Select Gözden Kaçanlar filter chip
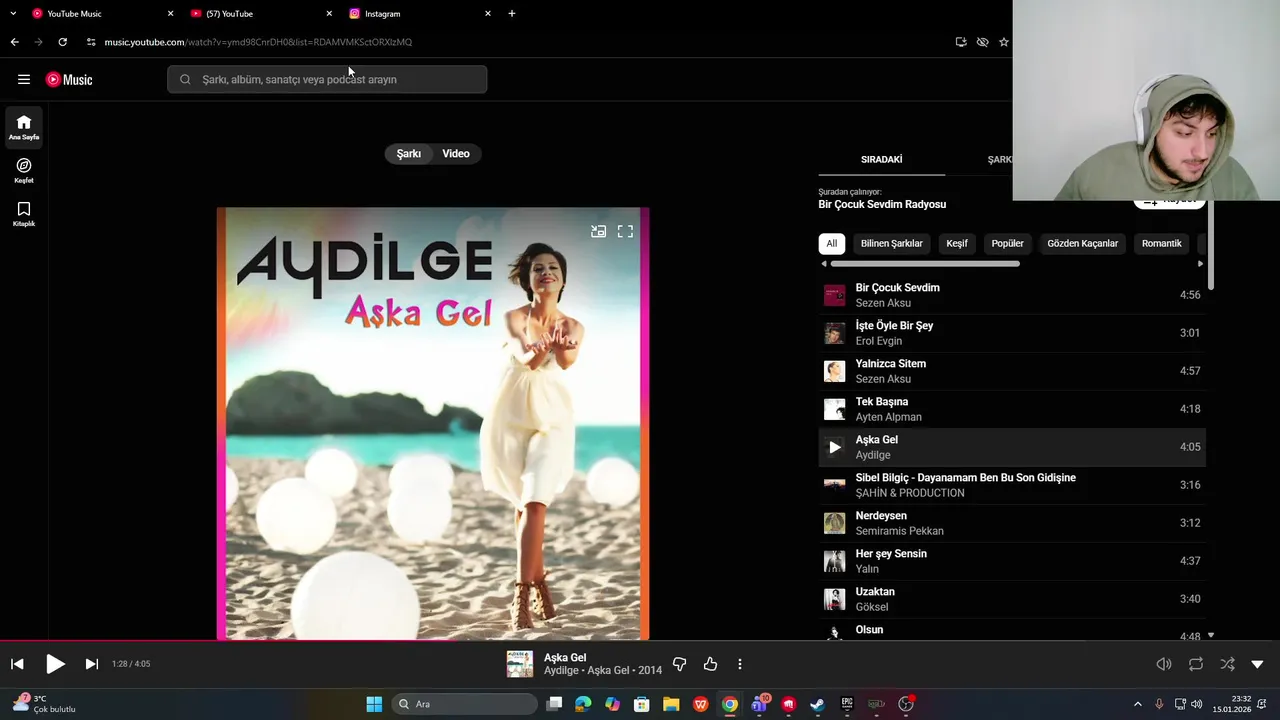Viewport: 1280px width, 720px height. click(x=1083, y=243)
